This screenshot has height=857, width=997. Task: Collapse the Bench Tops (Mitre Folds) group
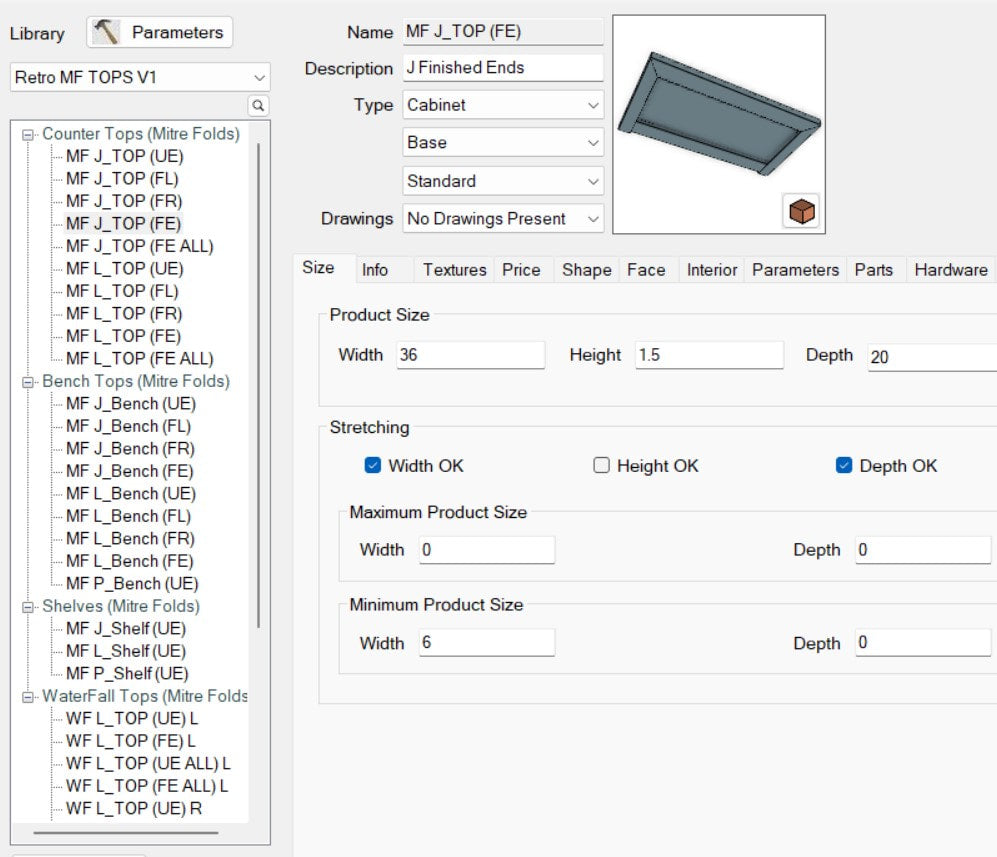(28, 382)
